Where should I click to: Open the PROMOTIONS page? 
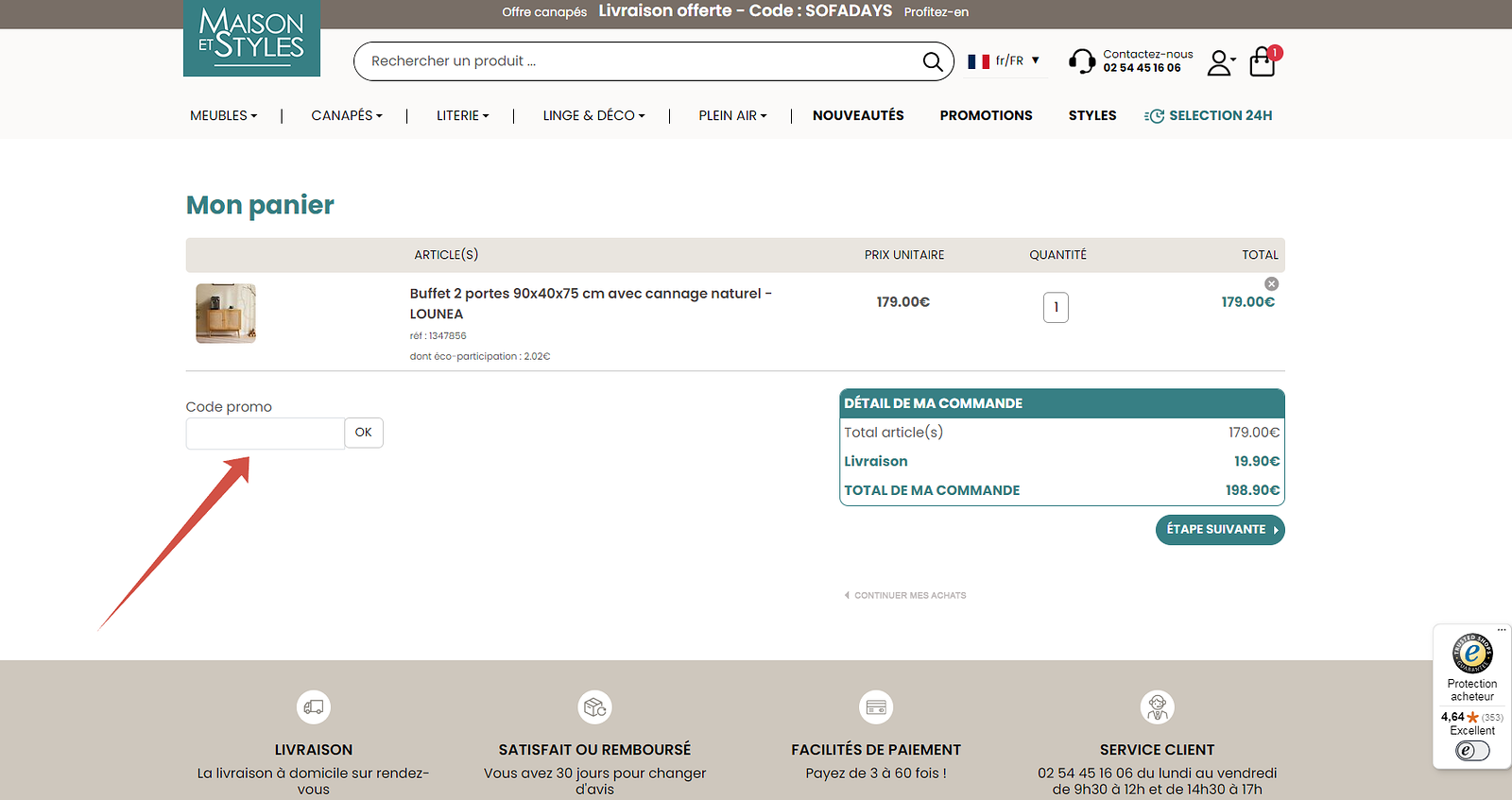(986, 116)
